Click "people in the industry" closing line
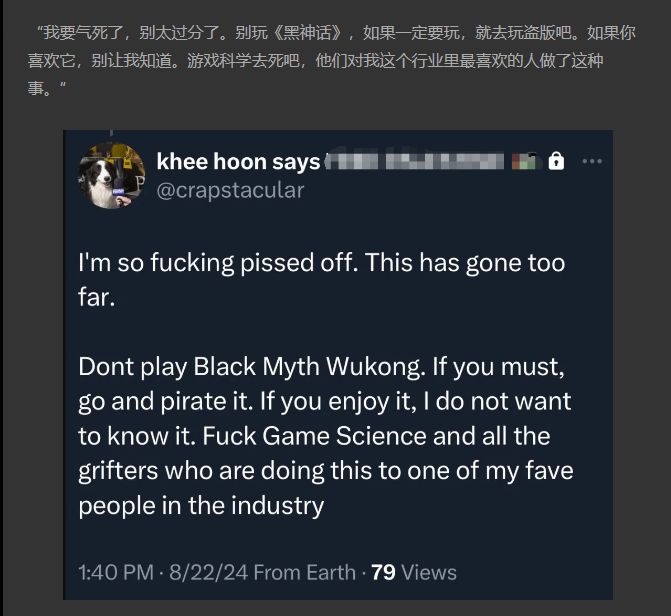This screenshot has width=671, height=616. pyautogui.click(x=201, y=506)
